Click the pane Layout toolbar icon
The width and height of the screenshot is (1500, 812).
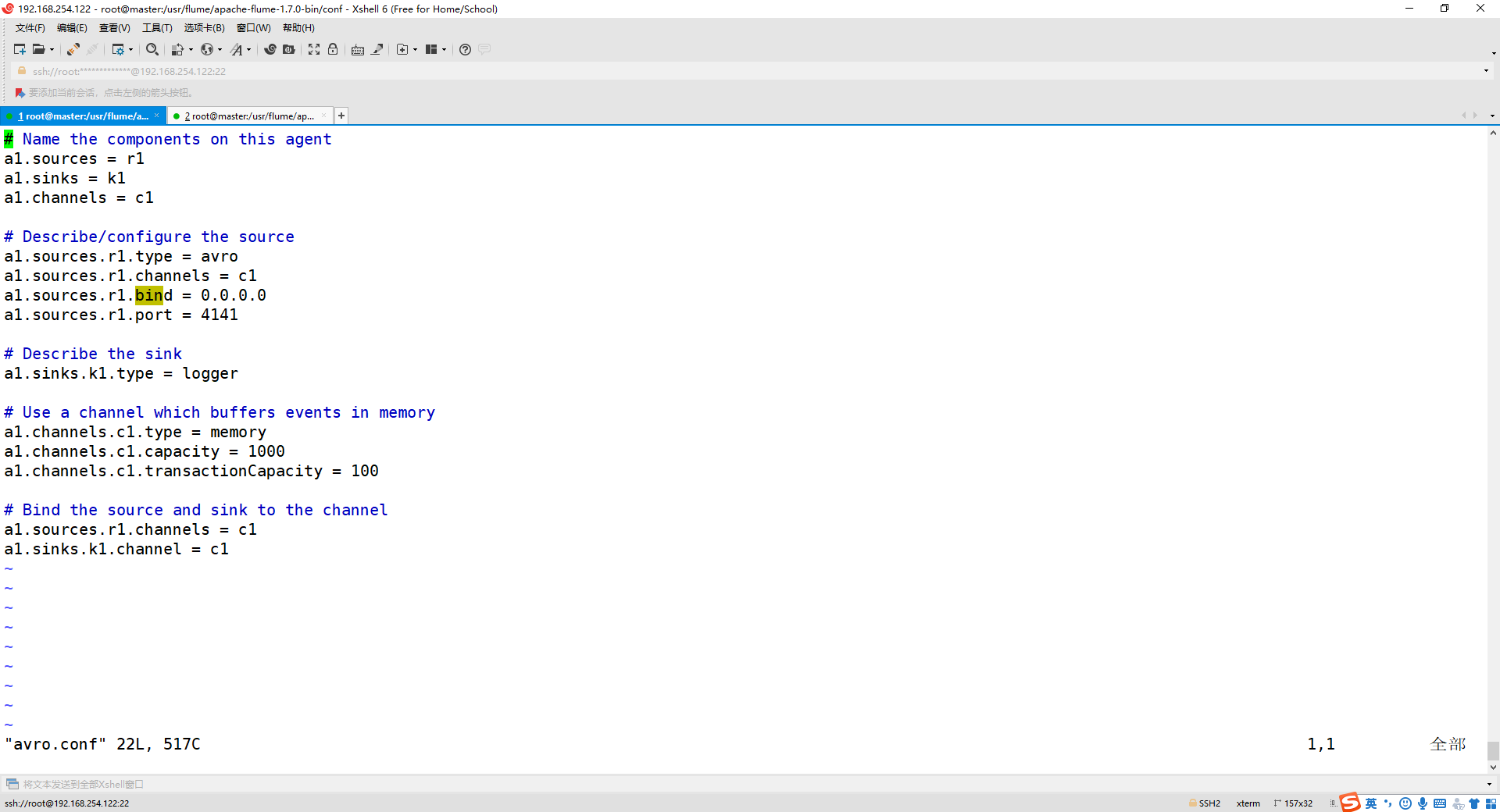pos(431,49)
